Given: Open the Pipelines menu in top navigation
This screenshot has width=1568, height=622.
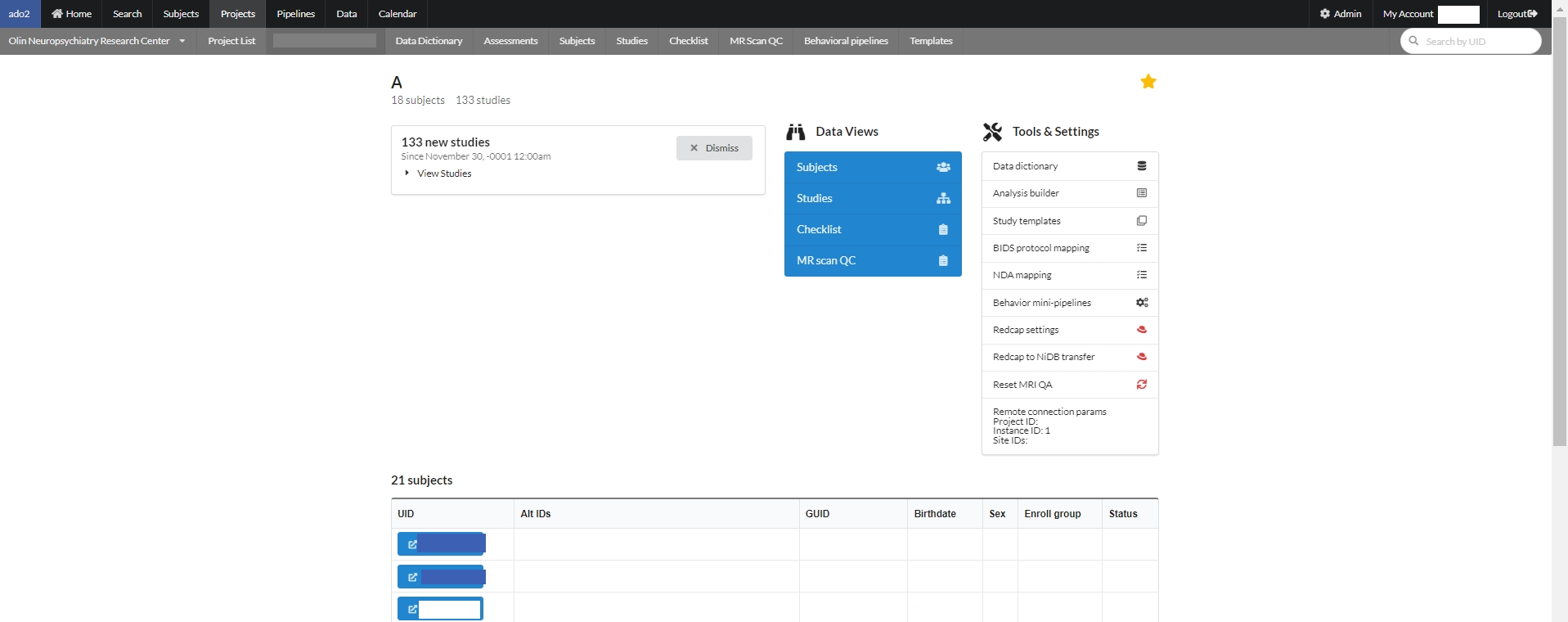Looking at the screenshot, I should pos(295,14).
